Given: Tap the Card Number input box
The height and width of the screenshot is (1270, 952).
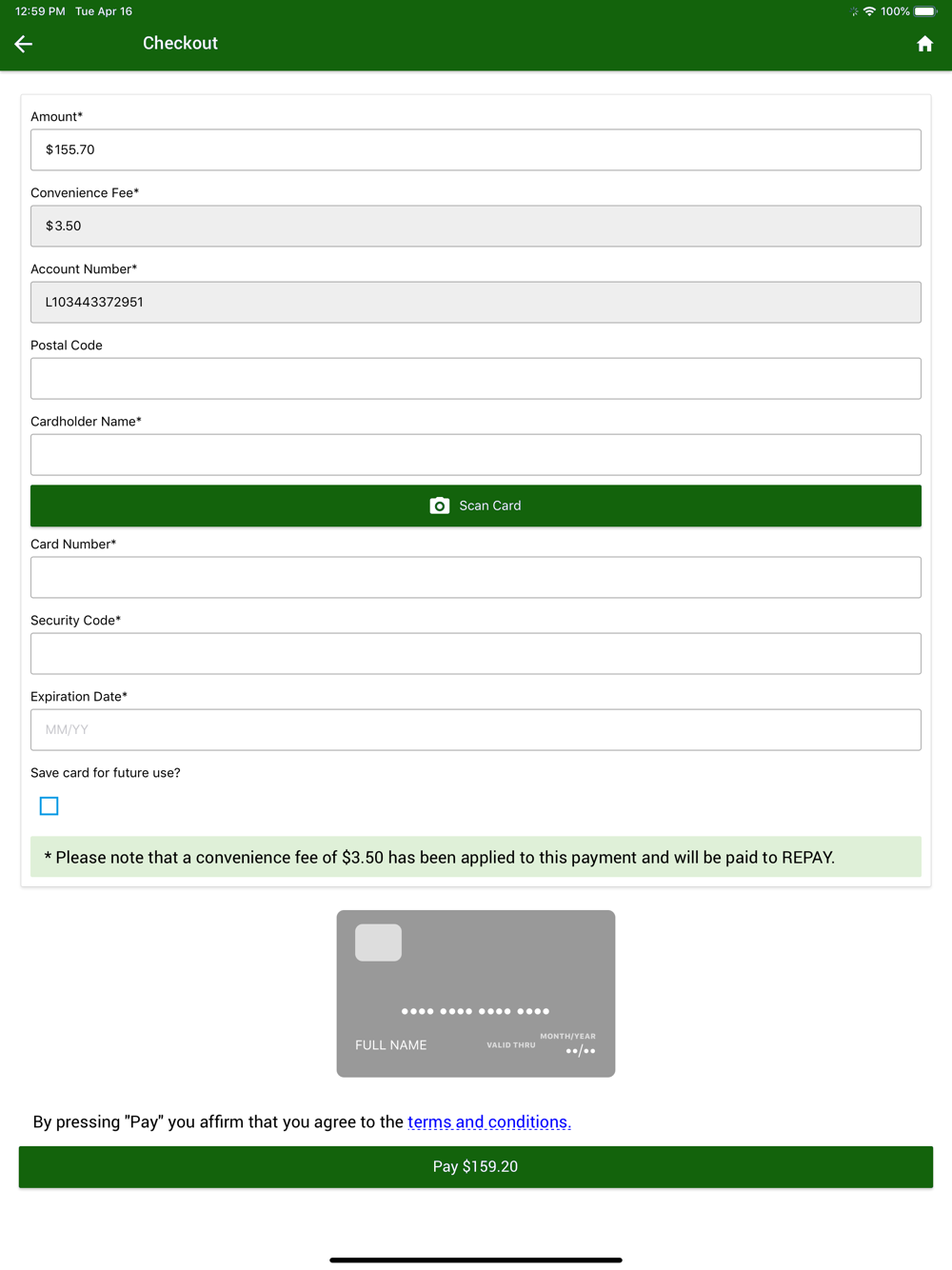Looking at the screenshot, I should point(476,577).
